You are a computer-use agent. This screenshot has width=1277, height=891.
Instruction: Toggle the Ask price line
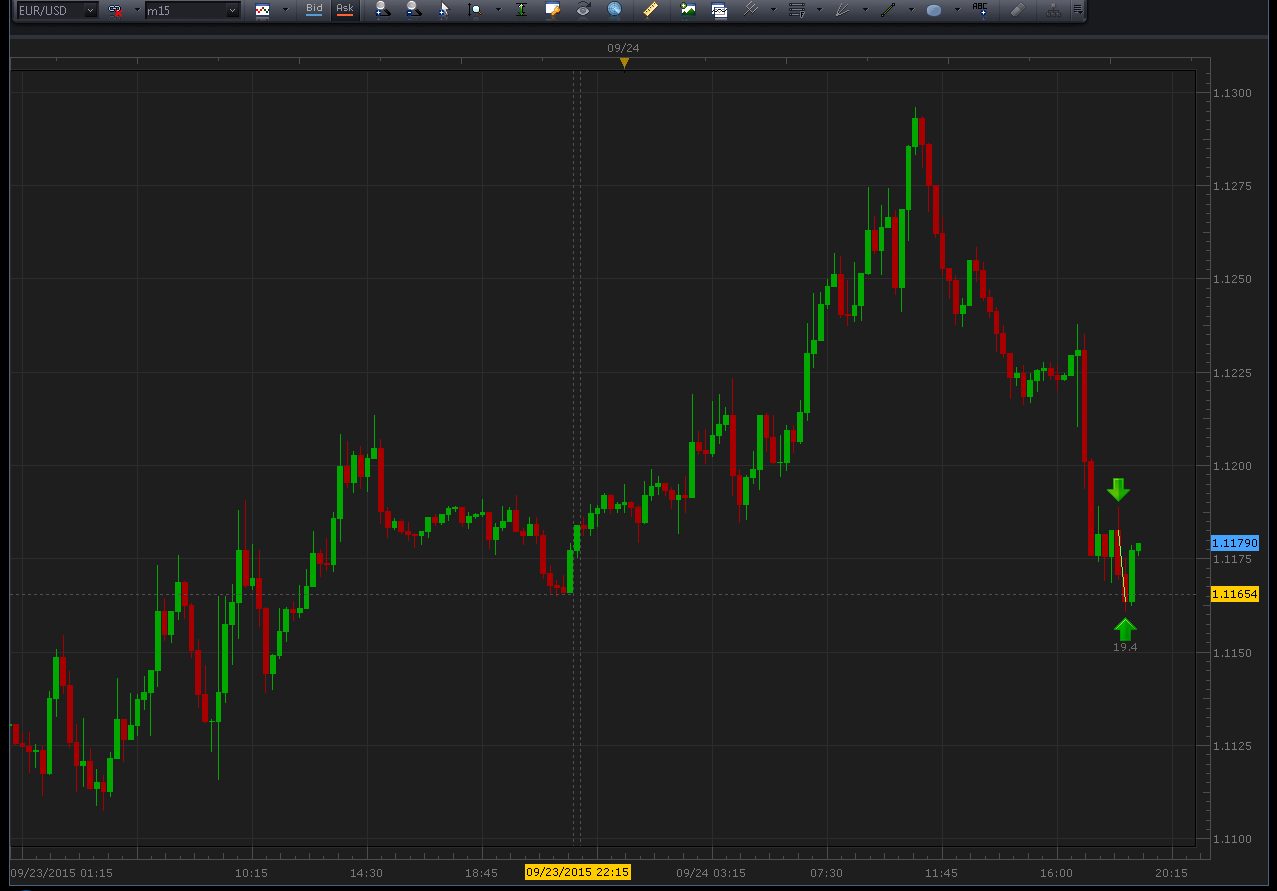point(345,10)
